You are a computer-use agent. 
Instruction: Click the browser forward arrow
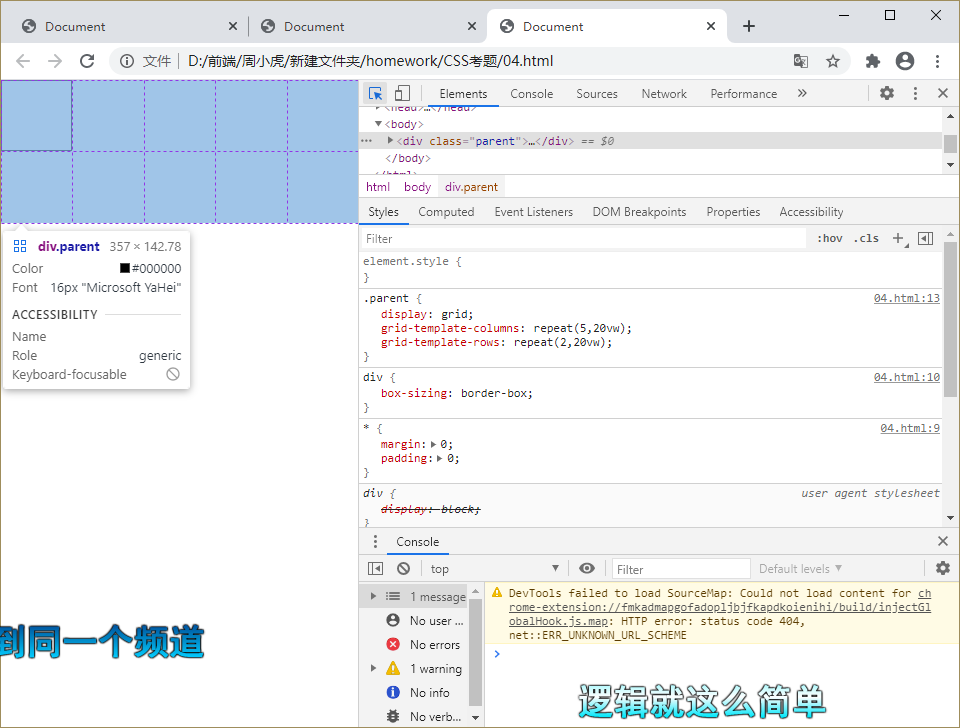[x=55, y=61]
